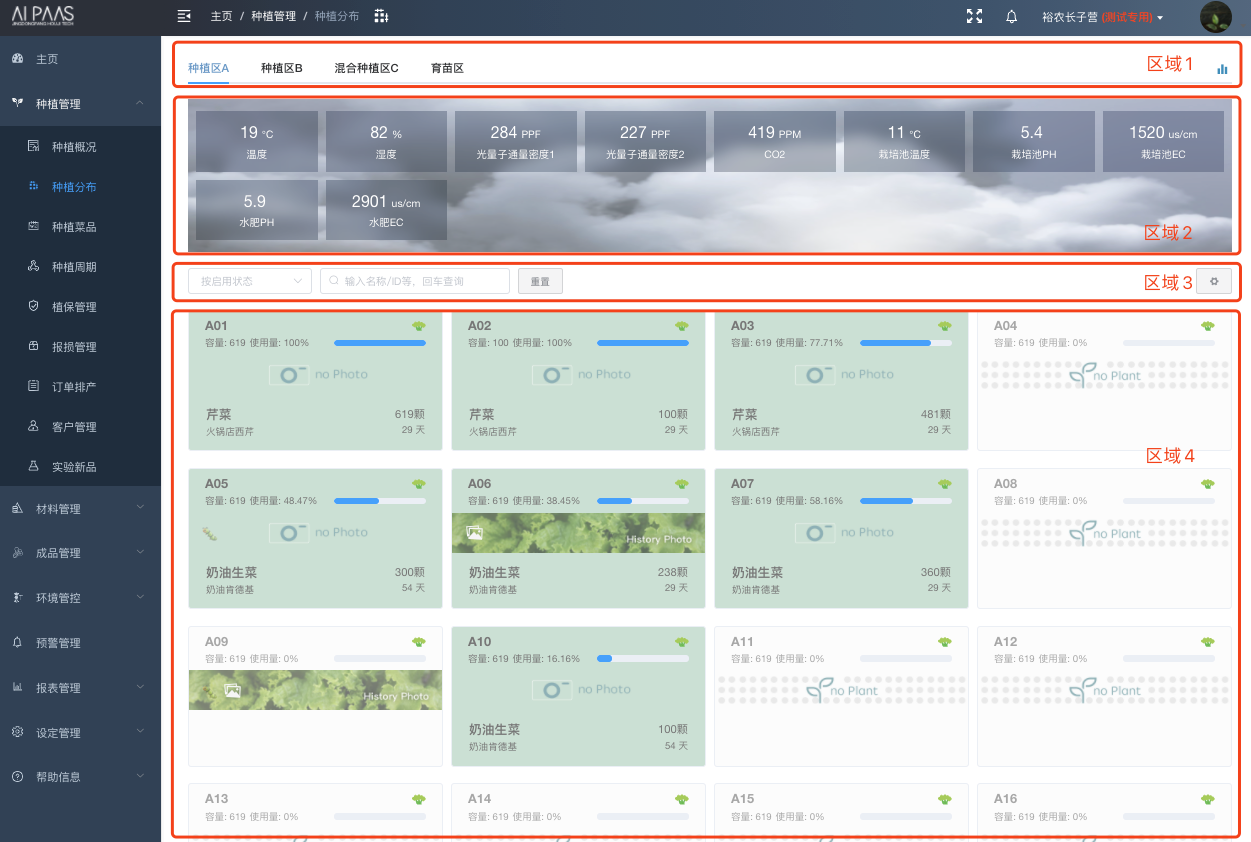Click the CO2 419 PPM sensor tile

775,141
